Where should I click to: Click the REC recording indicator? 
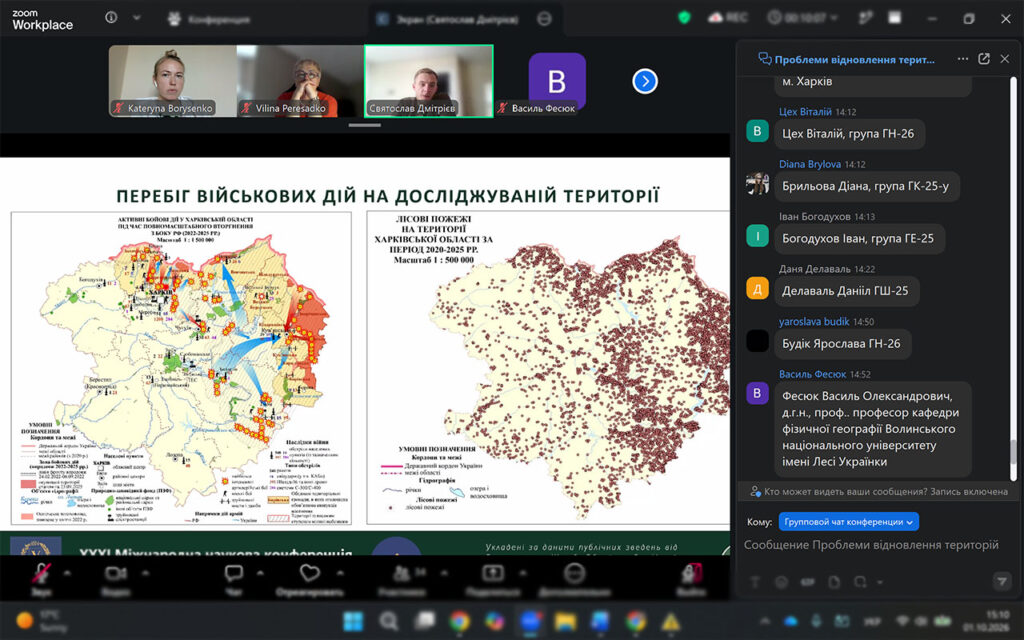(x=728, y=18)
